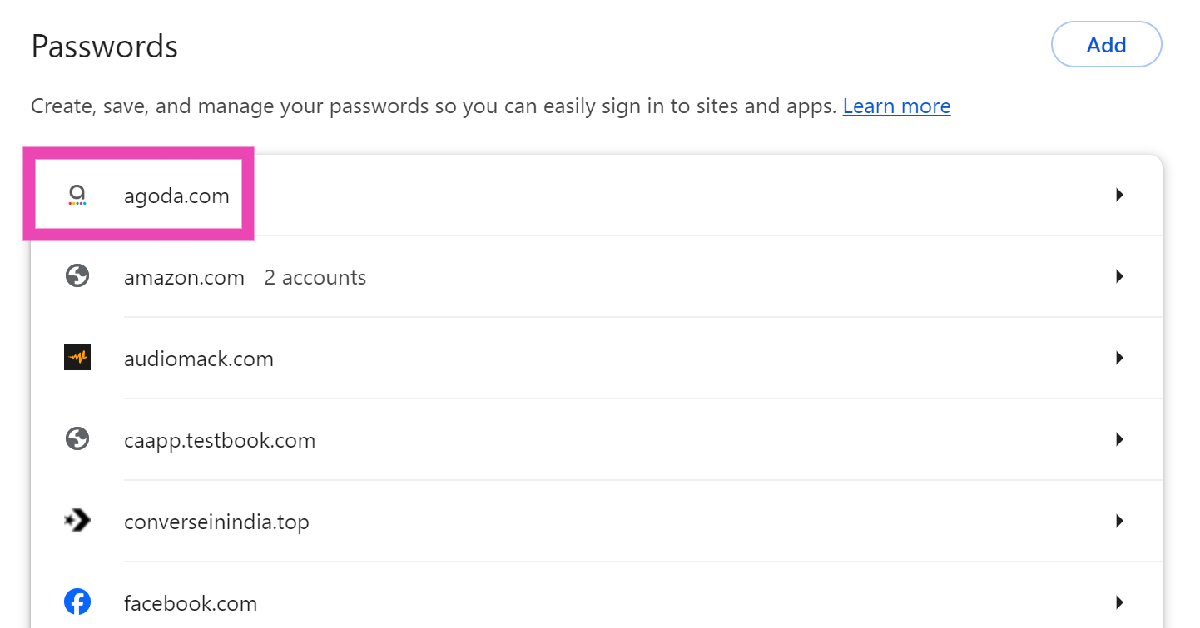Click the agoda.com site icon
Image resolution: width=1200 pixels, height=628 pixels.
77,195
